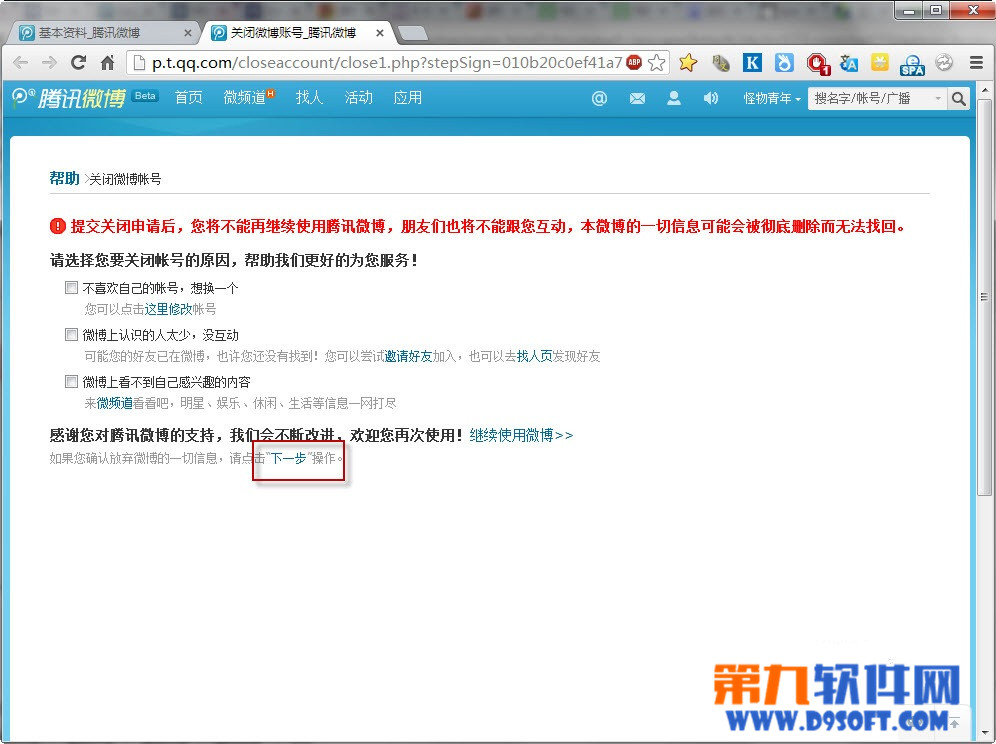This screenshot has height=744, width=996.
Task: Click the AdBlock Plus icon in address bar
Action: coord(634,62)
